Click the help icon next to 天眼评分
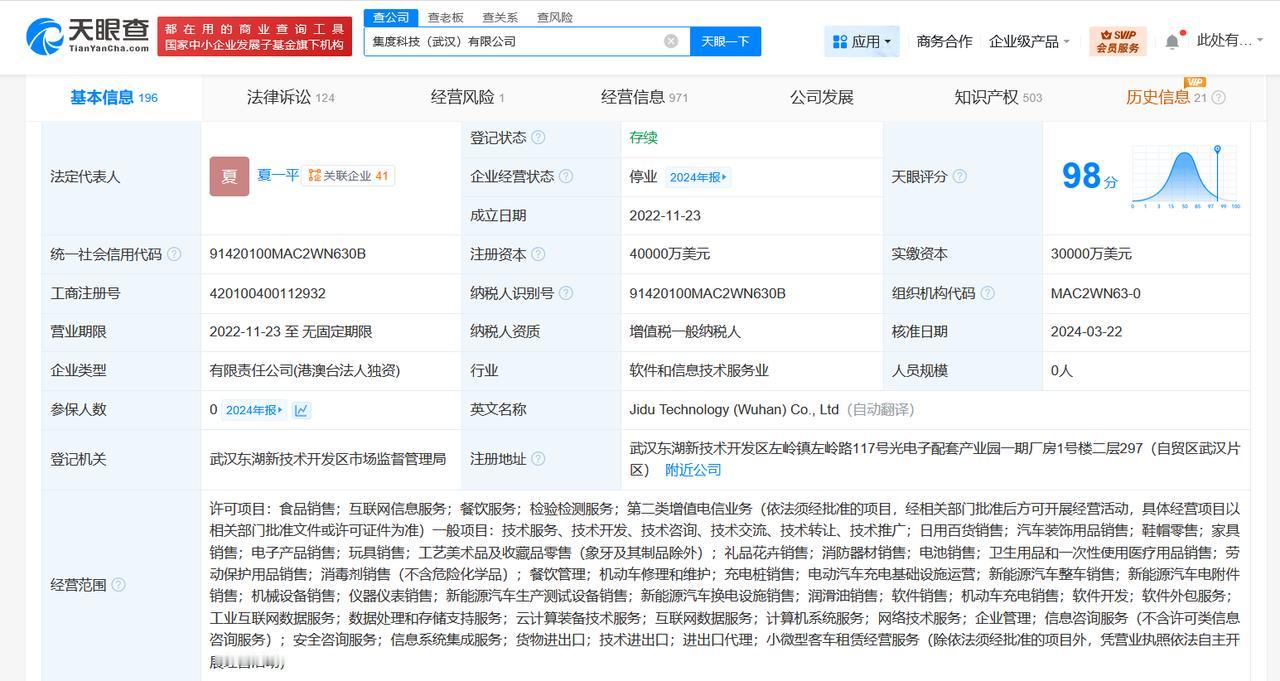Image resolution: width=1280 pixels, height=681 pixels. click(x=960, y=176)
